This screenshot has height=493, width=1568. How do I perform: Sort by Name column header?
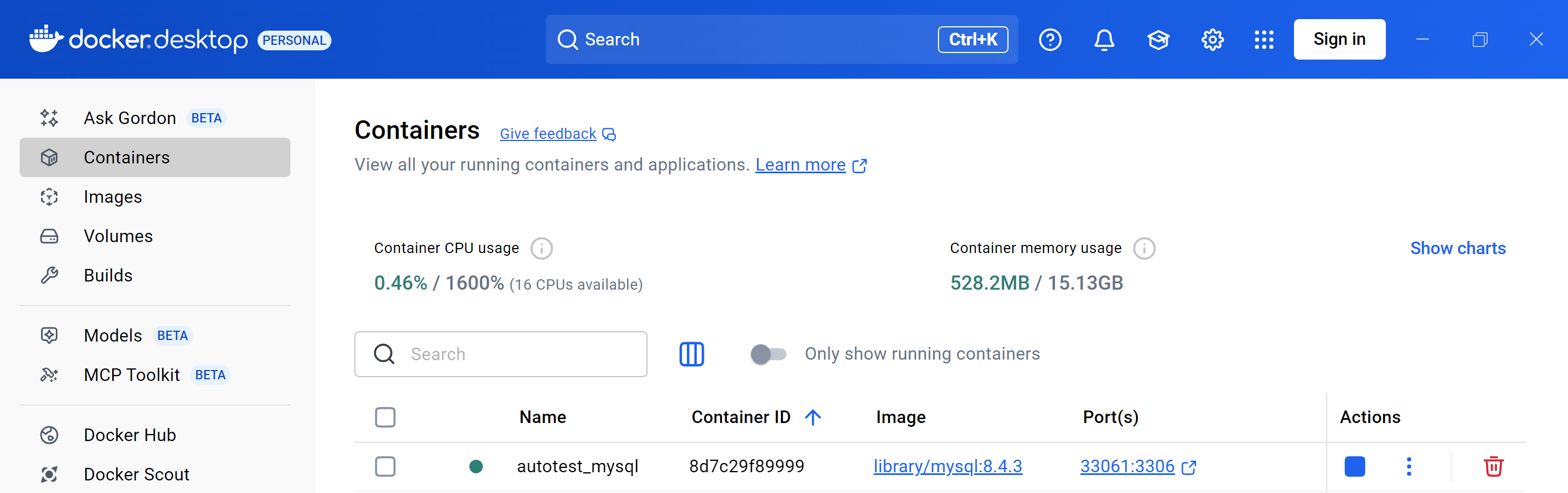click(543, 417)
